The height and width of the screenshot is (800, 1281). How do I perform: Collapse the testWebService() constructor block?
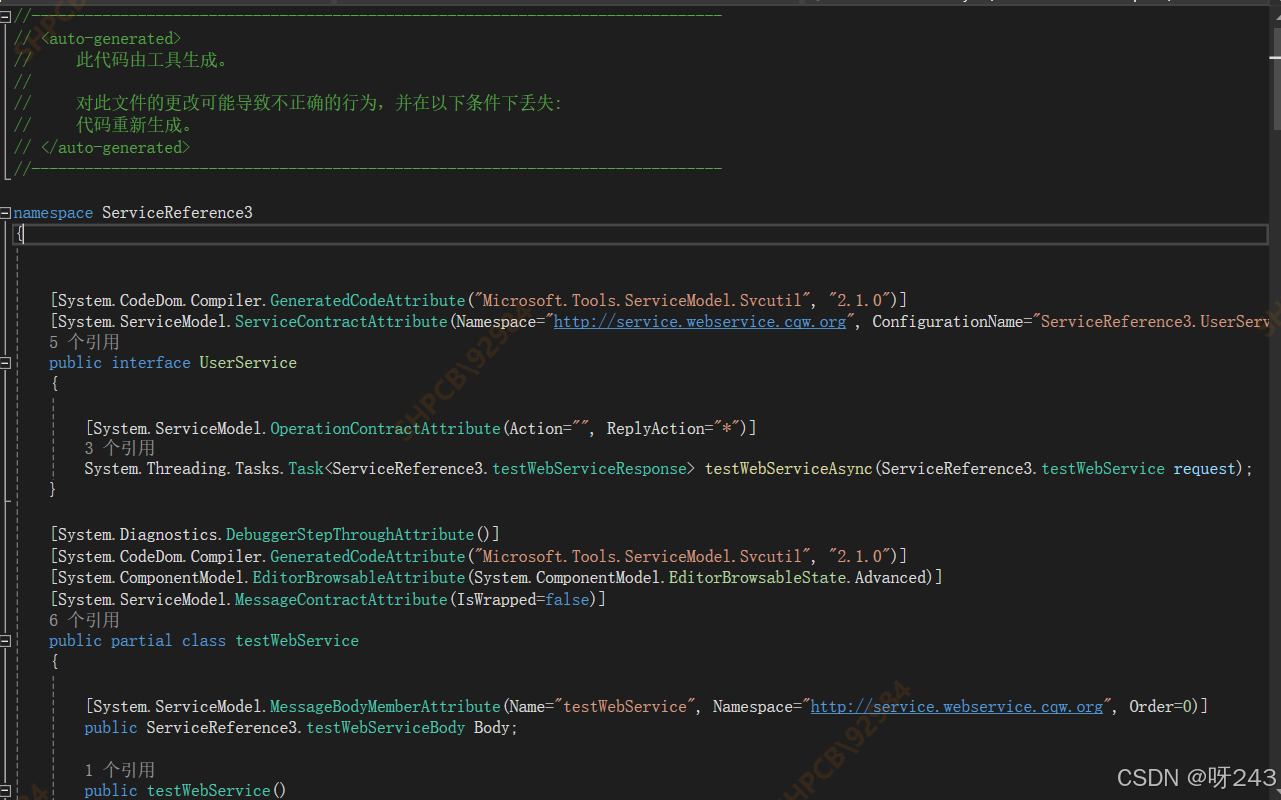point(6,791)
